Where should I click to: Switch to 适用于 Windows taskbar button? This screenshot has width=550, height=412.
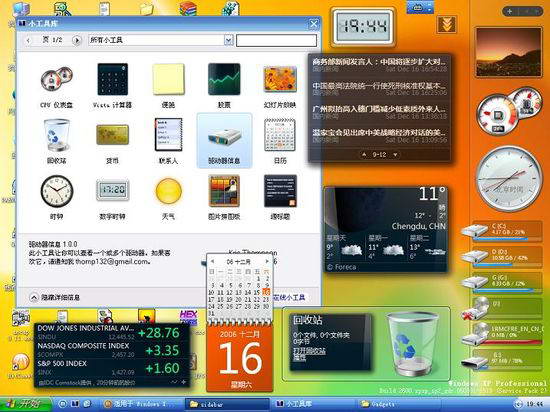(142, 404)
